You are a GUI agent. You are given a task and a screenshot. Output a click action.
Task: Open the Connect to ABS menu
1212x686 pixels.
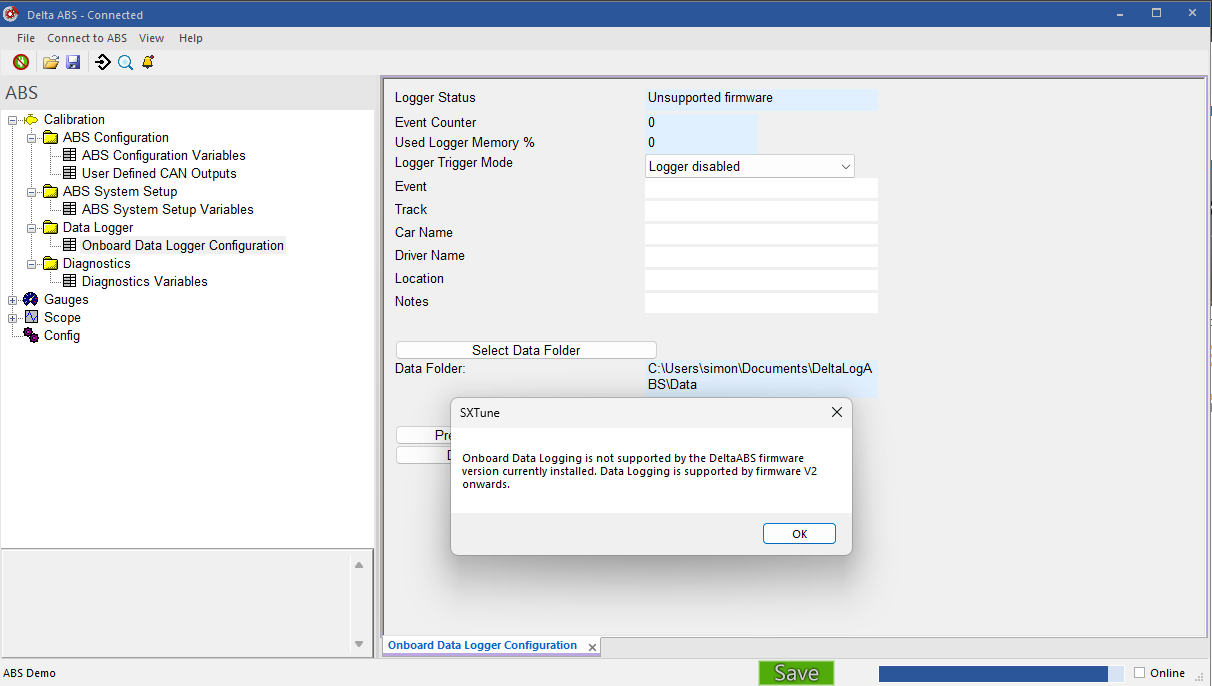tap(87, 38)
